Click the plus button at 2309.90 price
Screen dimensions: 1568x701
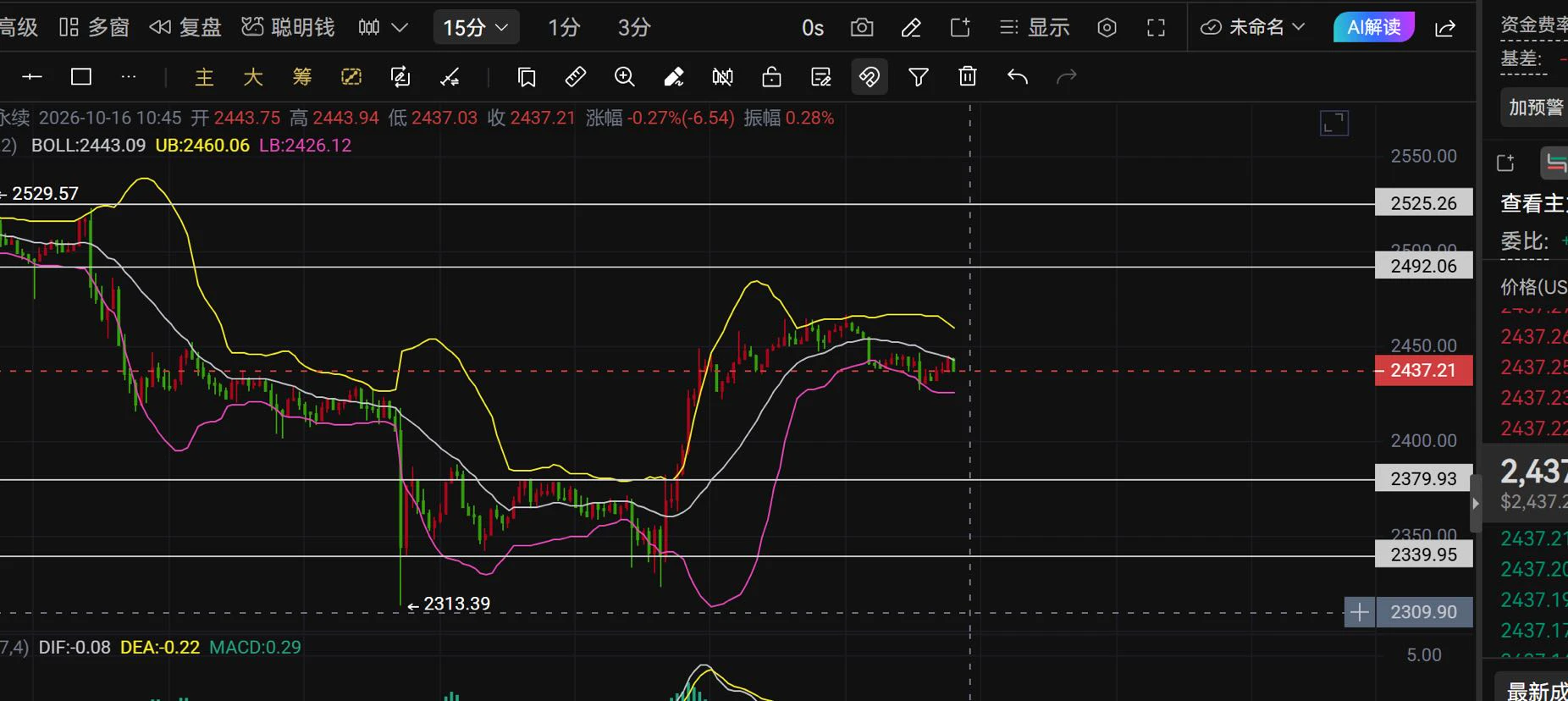(x=1359, y=612)
